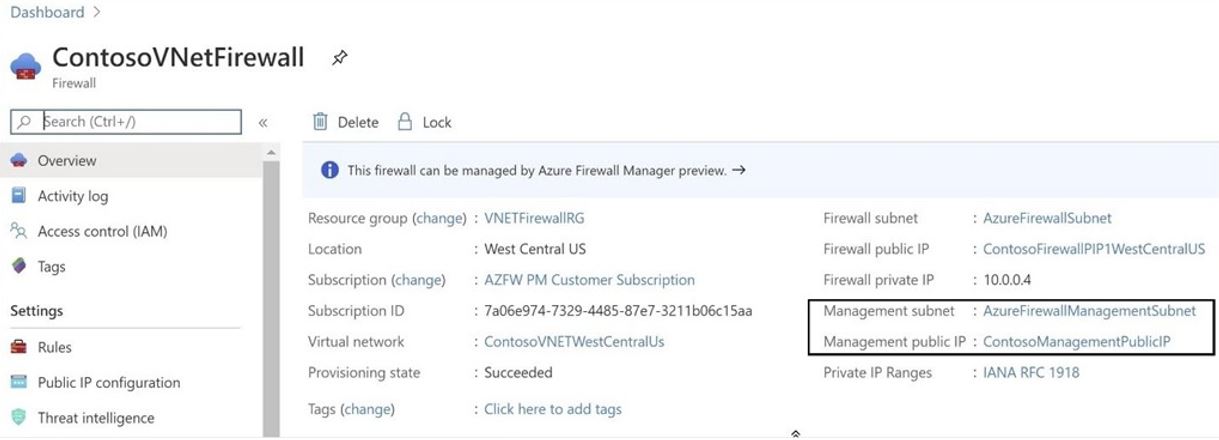Open Activity log from sidebar
Viewport: 1219px width, 440px height.
pyautogui.click(x=73, y=196)
